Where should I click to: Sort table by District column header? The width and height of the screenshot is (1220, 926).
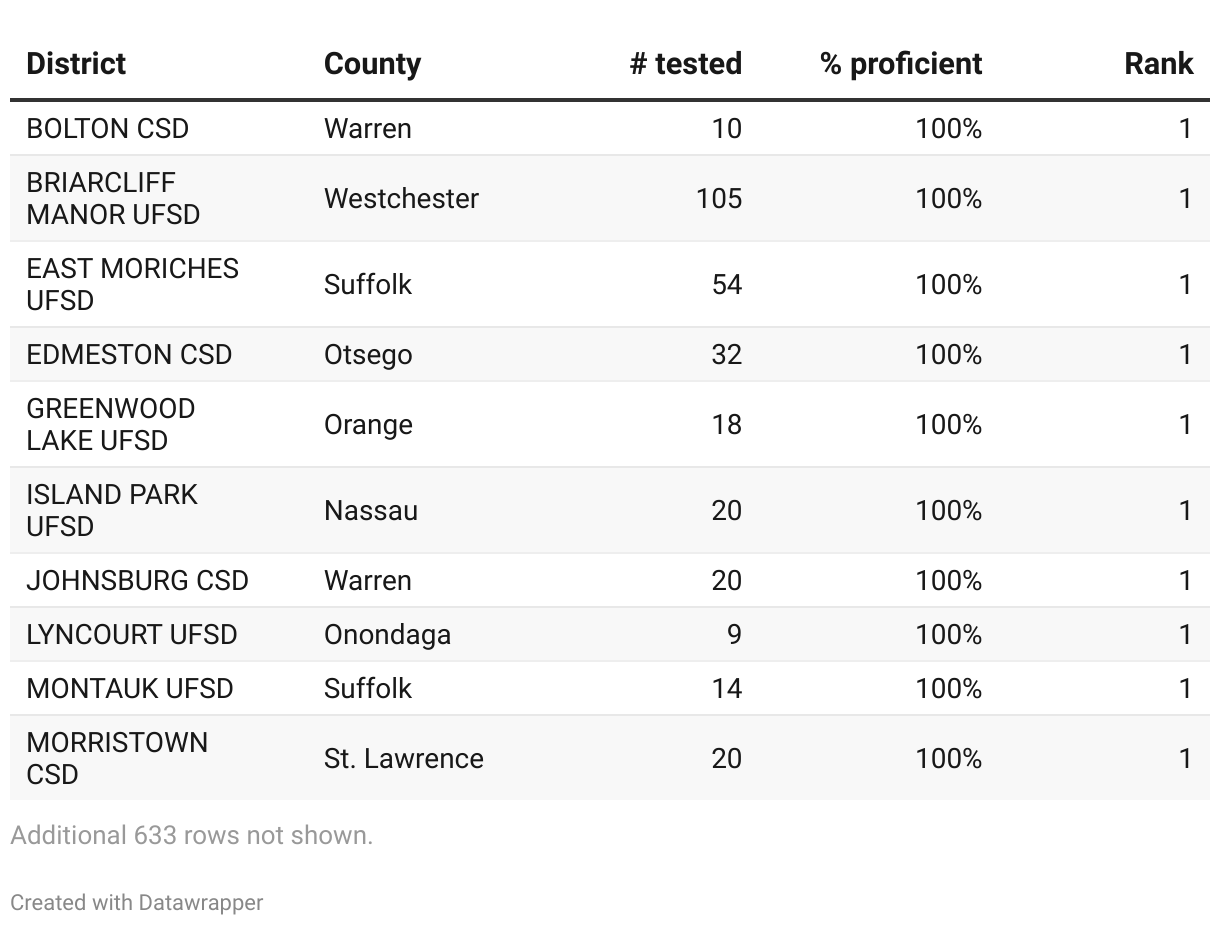(x=76, y=64)
